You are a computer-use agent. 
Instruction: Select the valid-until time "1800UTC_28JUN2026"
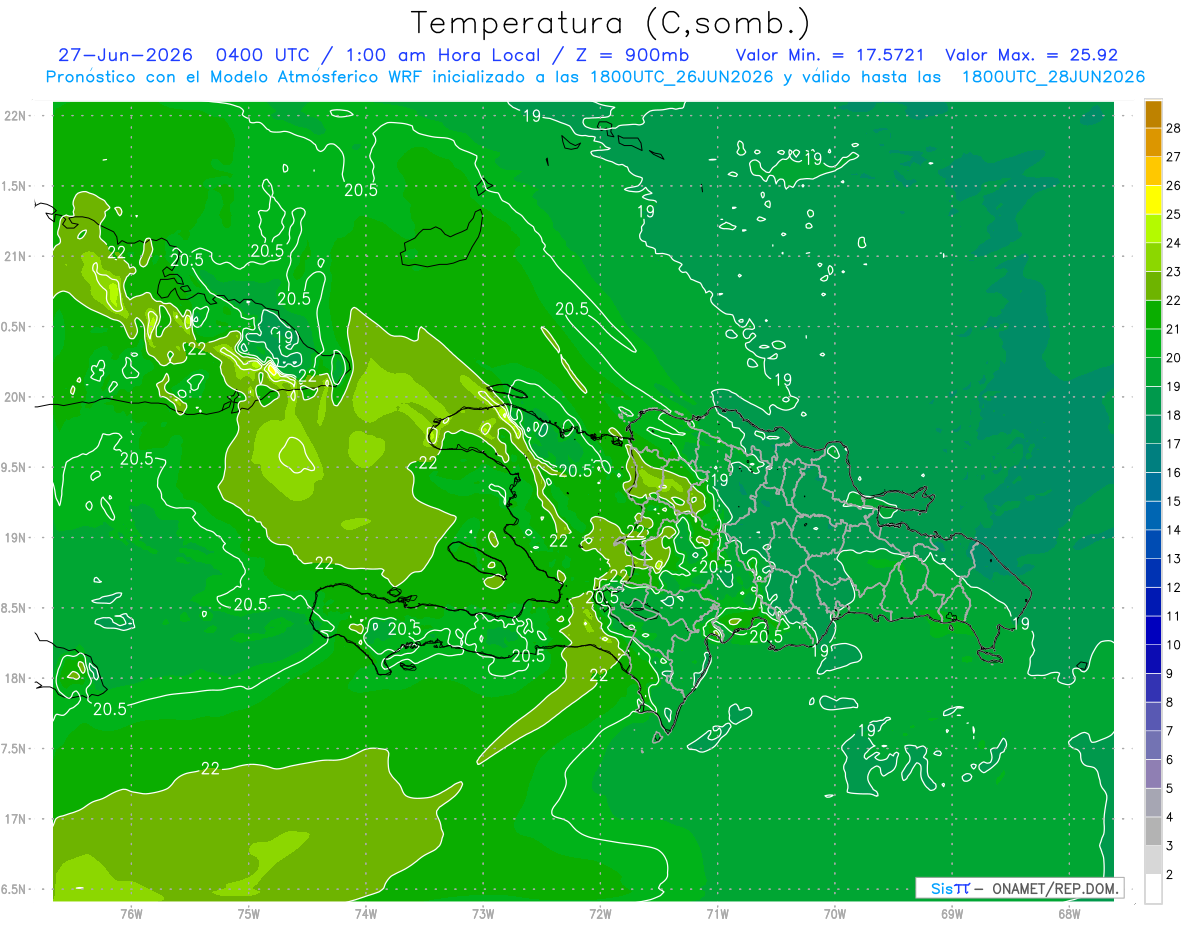[x=1052, y=77]
